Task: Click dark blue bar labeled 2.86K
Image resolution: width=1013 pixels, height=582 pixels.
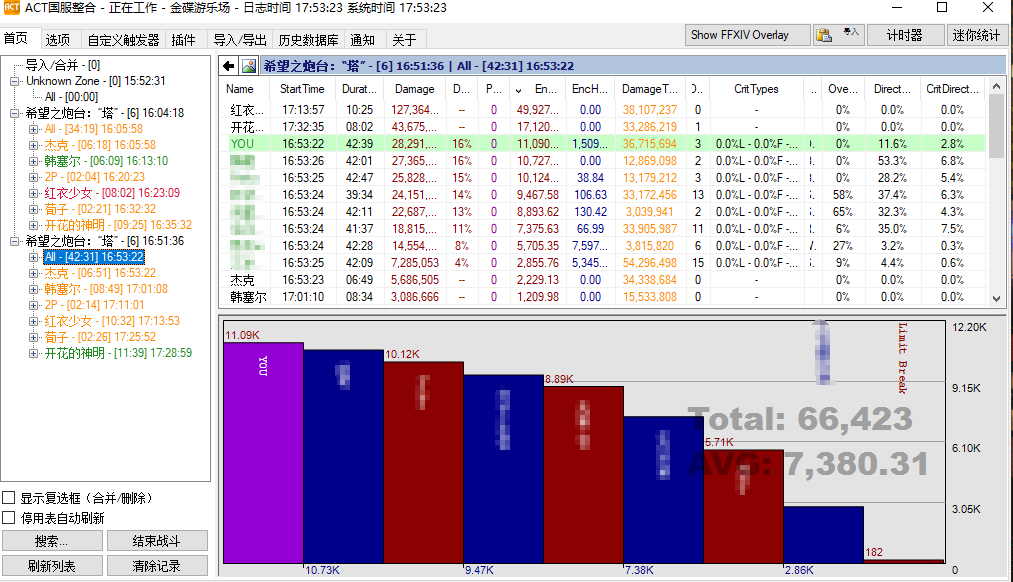Action: pyautogui.click(x=824, y=535)
